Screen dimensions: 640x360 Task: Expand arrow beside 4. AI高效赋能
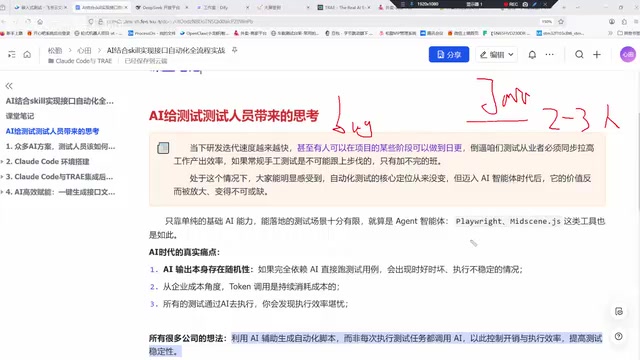2,192
